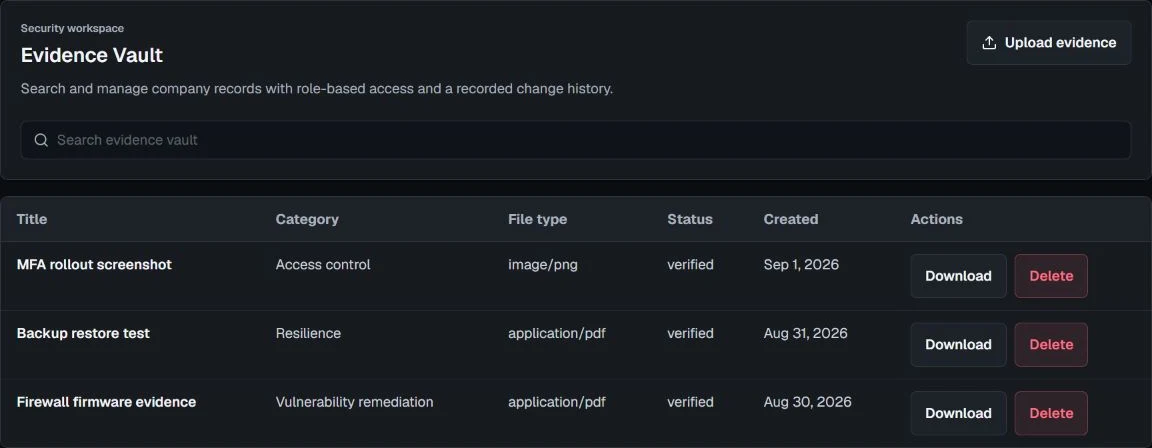Image resolution: width=1152 pixels, height=448 pixels.
Task: Download Backup restore test file
Action: point(958,344)
